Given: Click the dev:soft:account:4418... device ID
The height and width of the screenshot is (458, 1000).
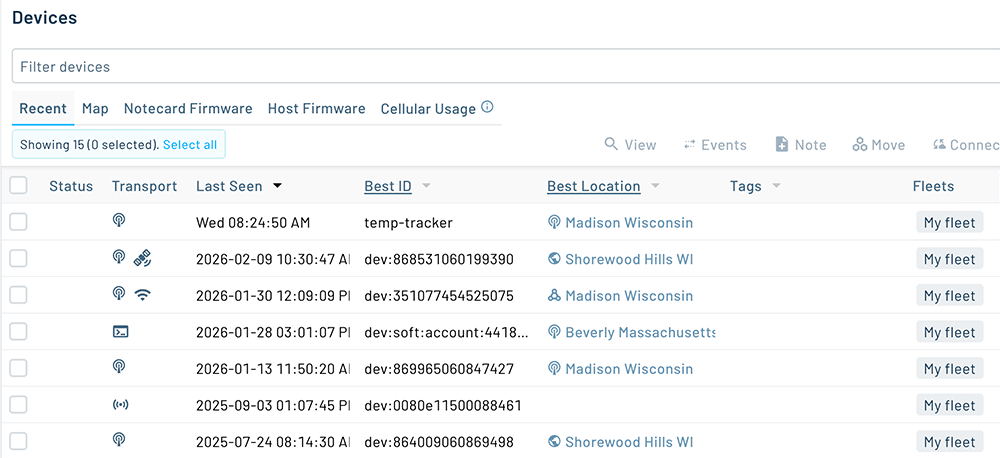Looking at the screenshot, I should coord(446,332).
